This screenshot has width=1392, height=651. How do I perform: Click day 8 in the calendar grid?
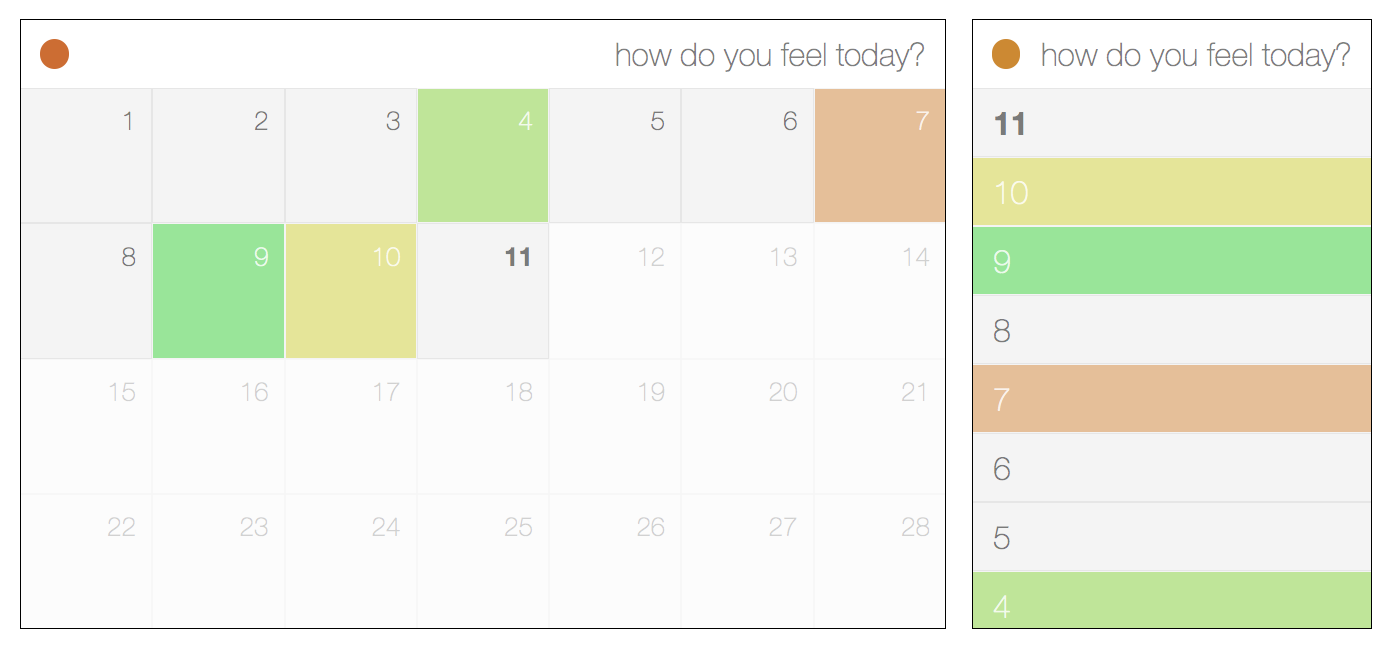click(86, 291)
